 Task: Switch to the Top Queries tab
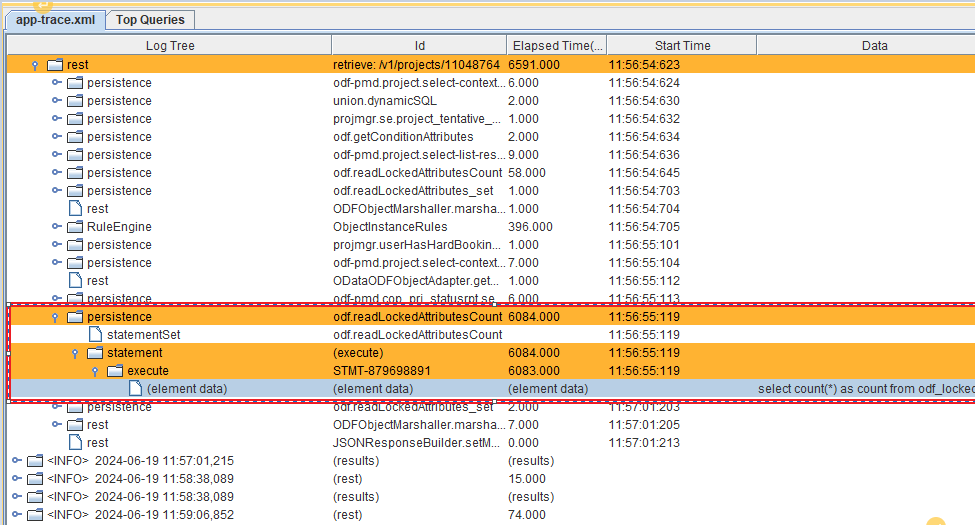click(x=150, y=20)
